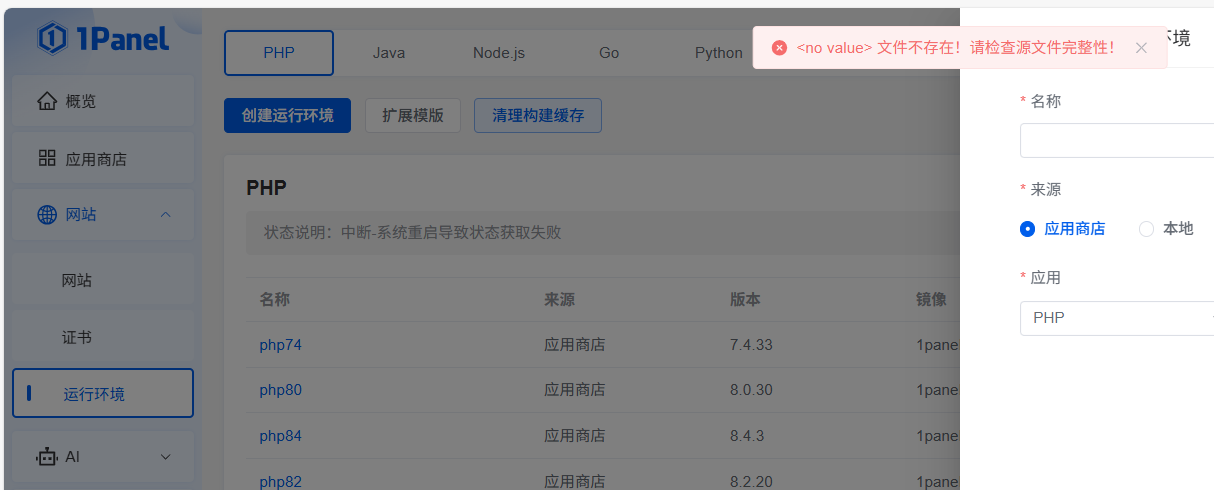Open the 应用 PHP dropdown
The width and height of the screenshot is (1214, 490).
(1116, 318)
